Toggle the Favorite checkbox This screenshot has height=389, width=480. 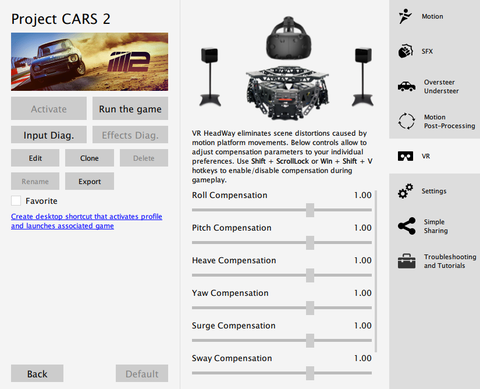coord(16,201)
